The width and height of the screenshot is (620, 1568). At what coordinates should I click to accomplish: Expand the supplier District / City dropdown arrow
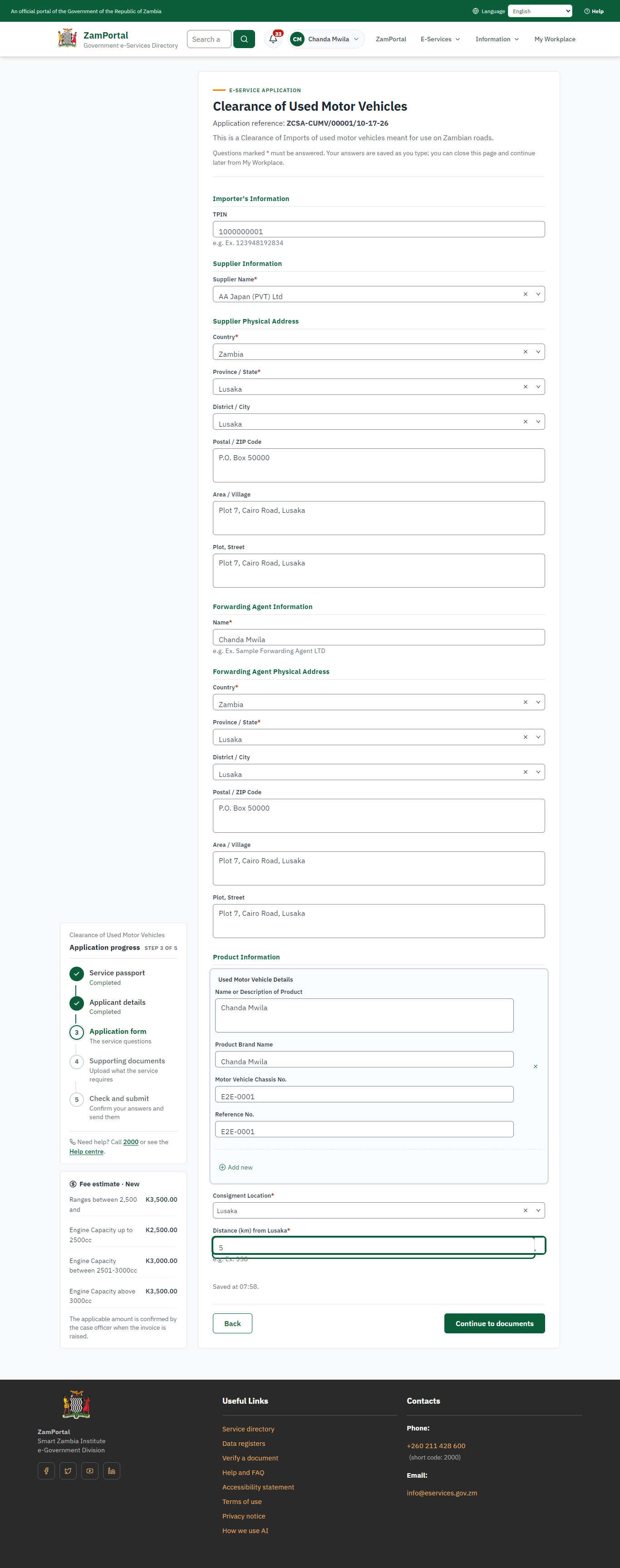point(538,422)
